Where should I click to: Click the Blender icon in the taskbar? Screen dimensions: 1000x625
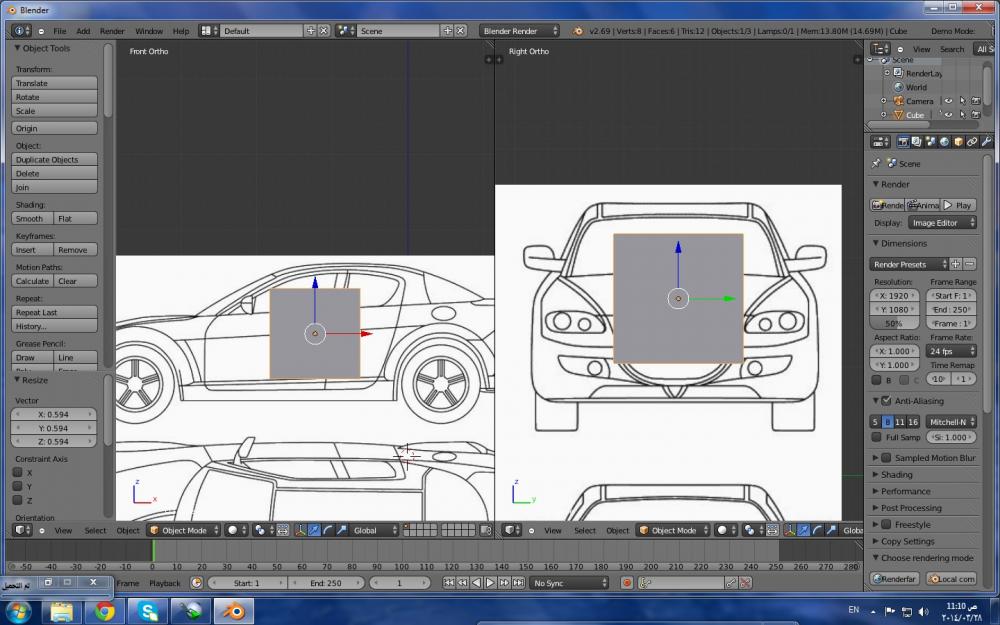point(232,610)
